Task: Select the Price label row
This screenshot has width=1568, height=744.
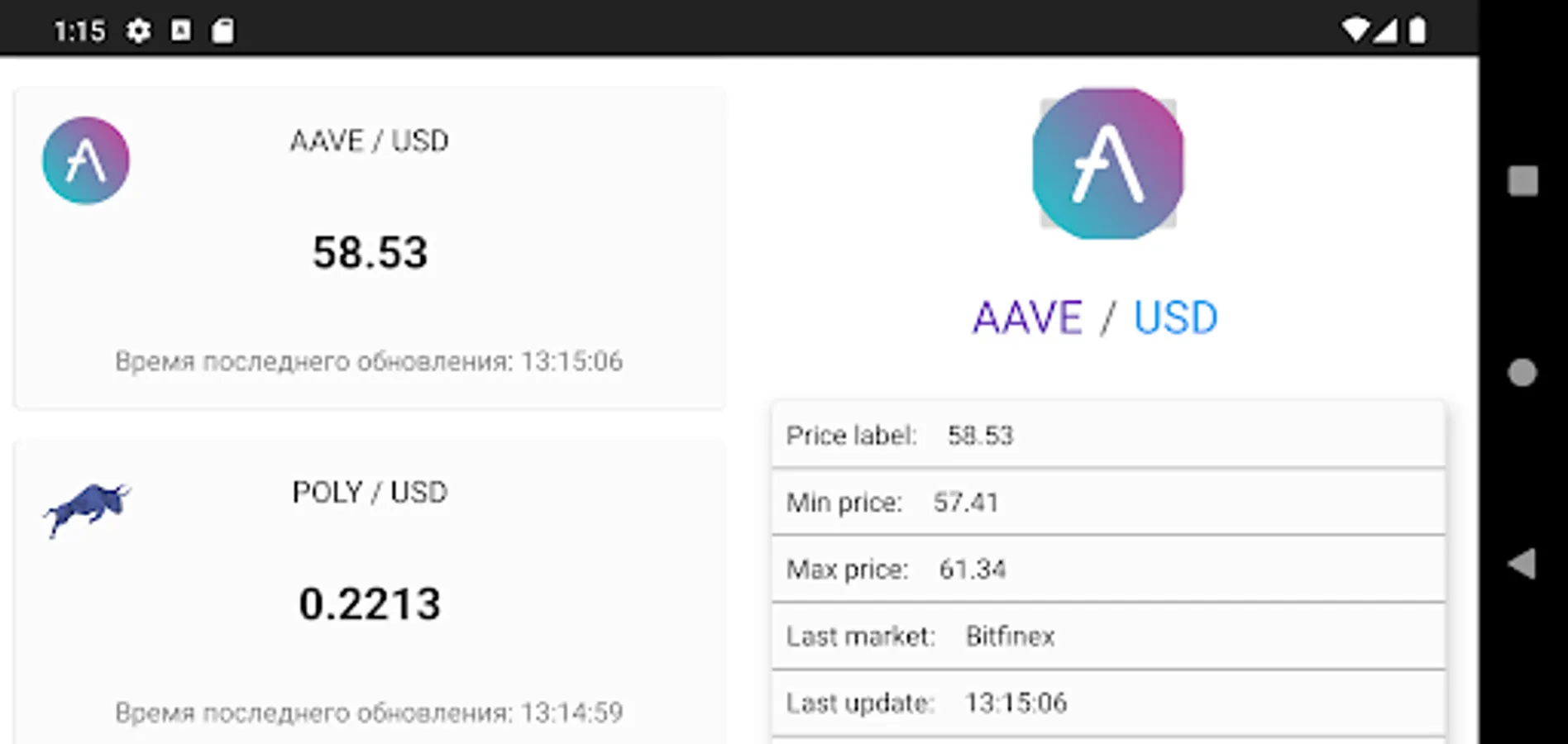Action: [1108, 435]
